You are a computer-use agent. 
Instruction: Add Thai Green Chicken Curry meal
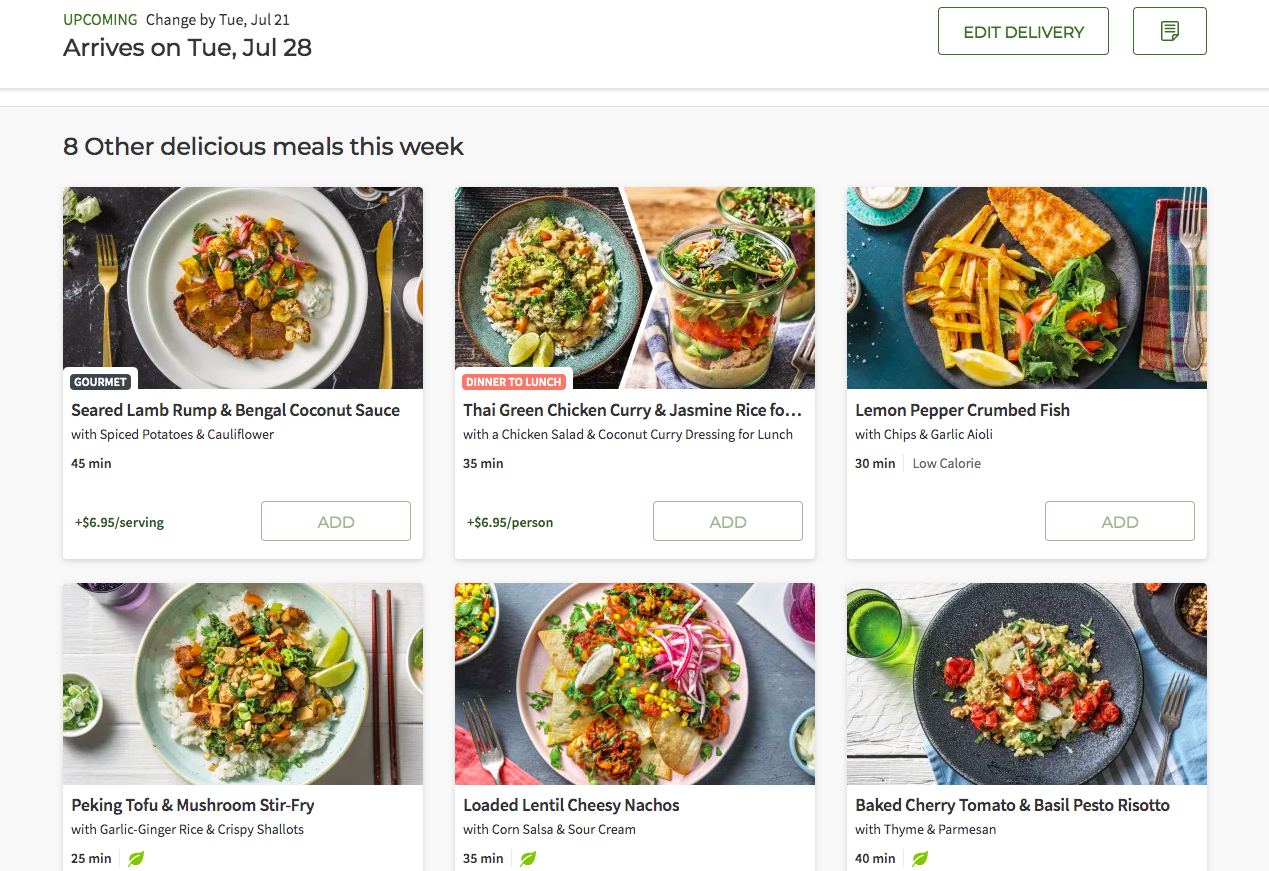click(728, 521)
